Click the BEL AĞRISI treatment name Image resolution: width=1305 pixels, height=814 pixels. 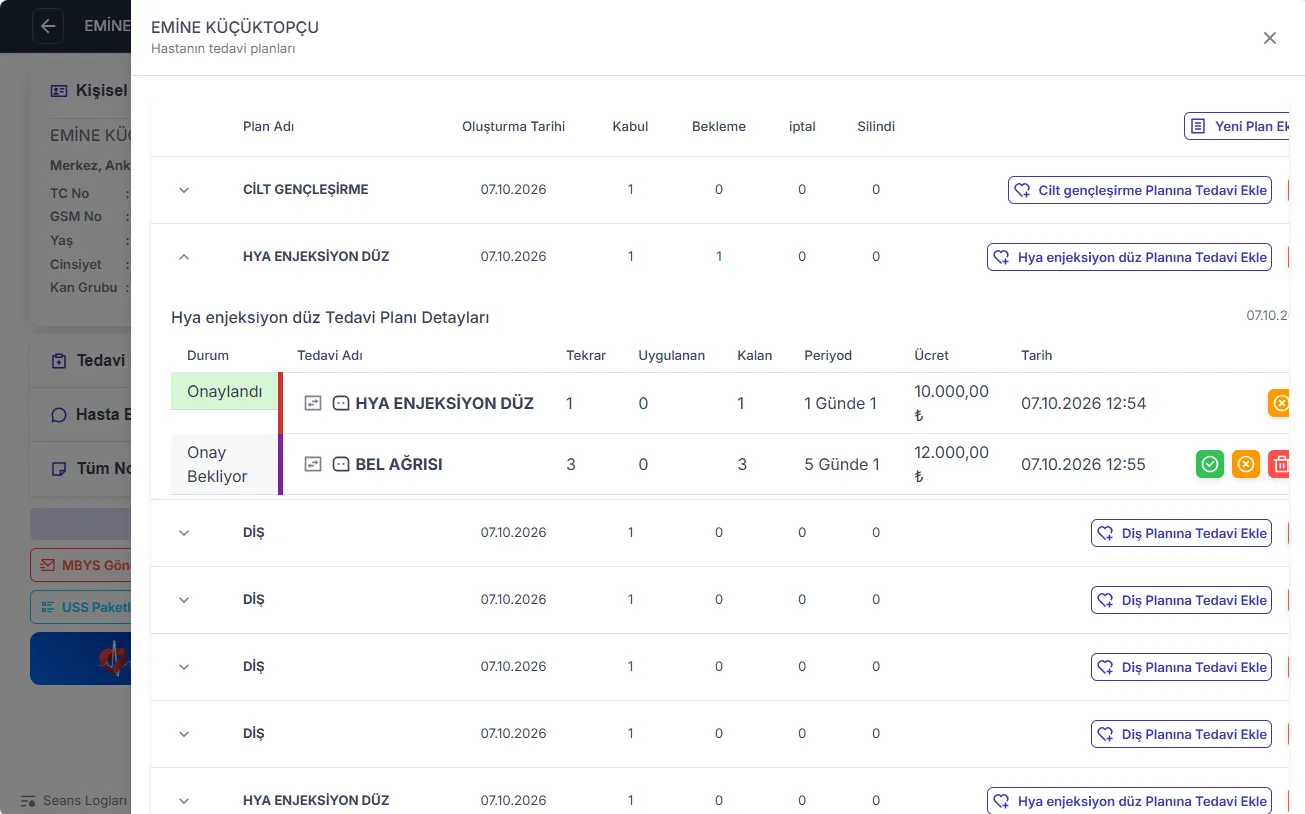click(x=399, y=464)
